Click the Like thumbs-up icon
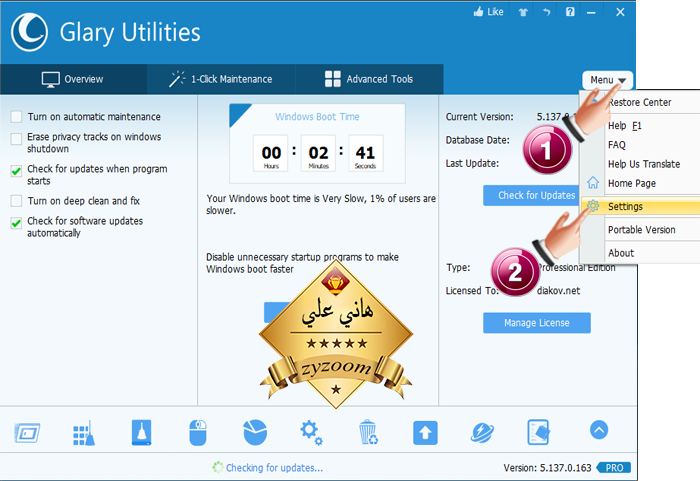The height and width of the screenshot is (481, 700). click(x=479, y=12)
